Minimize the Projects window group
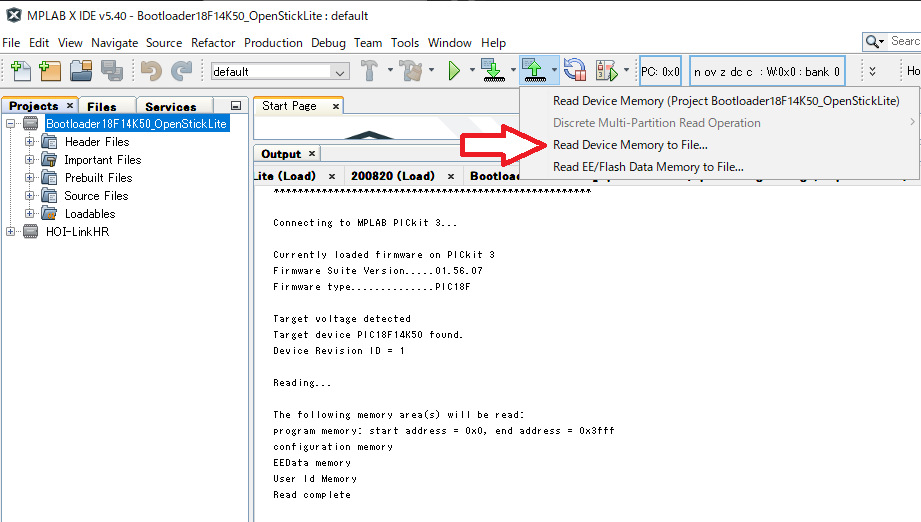The height and width of the screenshot is (522, 921). point(236,106)
